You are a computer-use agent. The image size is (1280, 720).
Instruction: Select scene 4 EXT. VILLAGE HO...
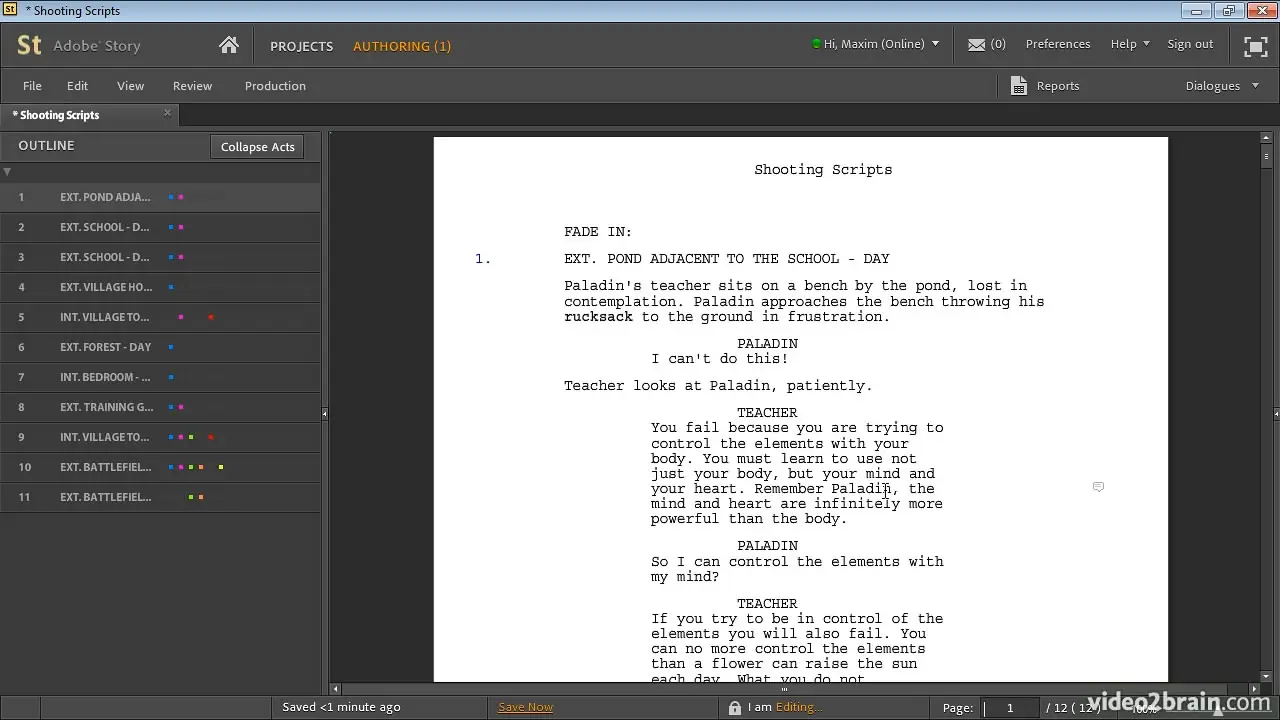point(160,287)
